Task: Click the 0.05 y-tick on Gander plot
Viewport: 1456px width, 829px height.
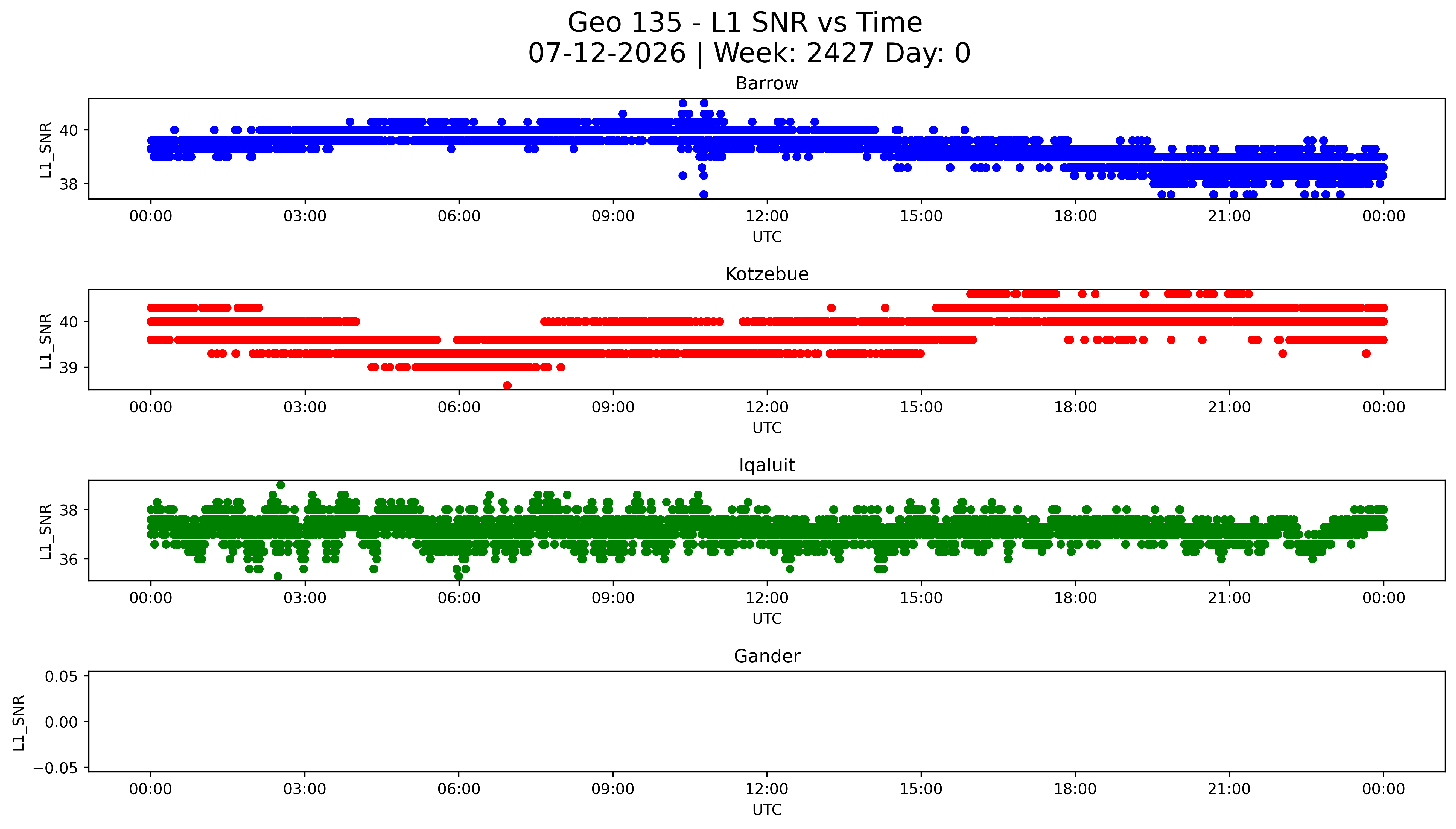Action: click(62, 676)
